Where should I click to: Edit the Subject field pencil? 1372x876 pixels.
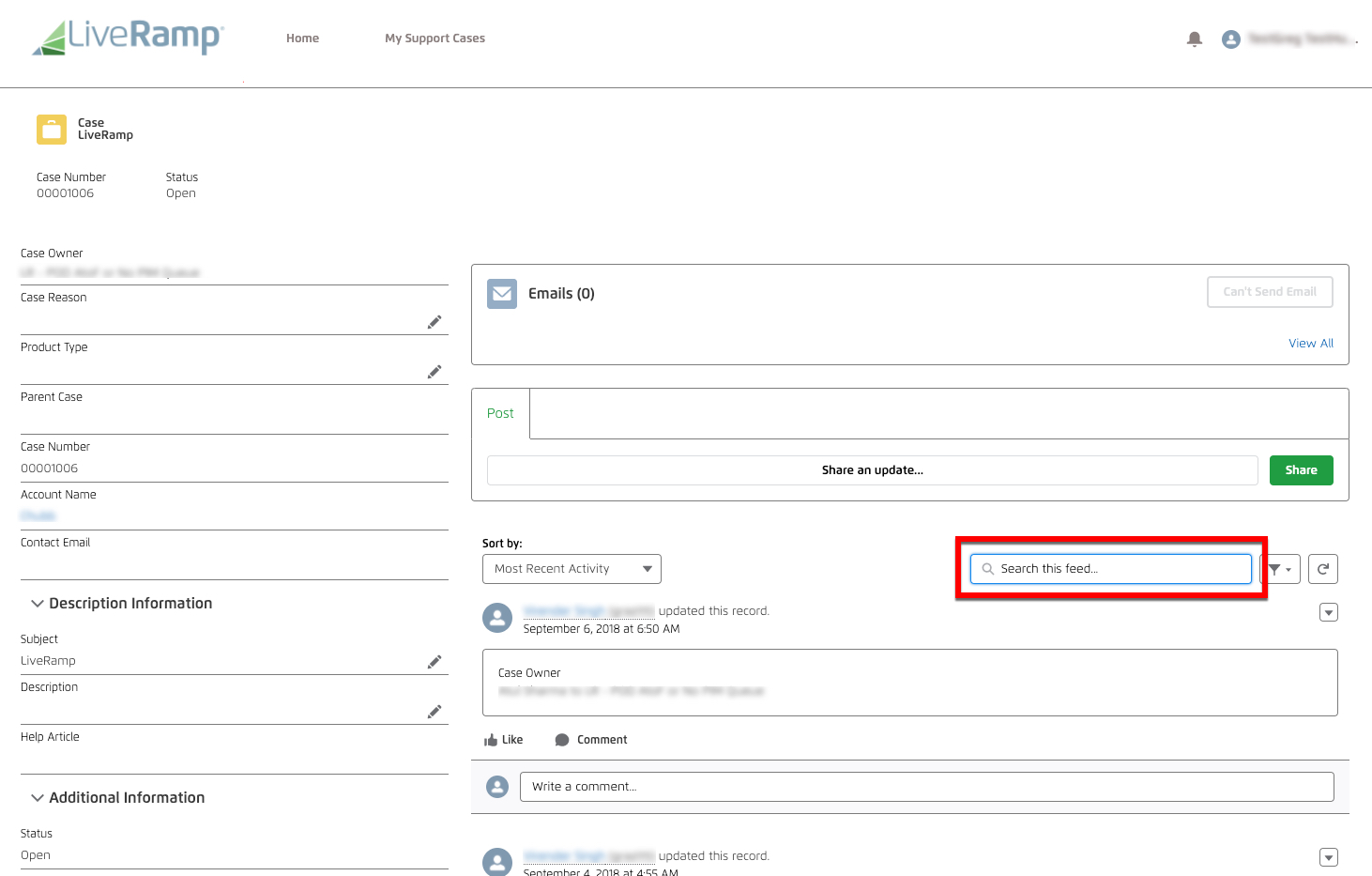point(434,662)
